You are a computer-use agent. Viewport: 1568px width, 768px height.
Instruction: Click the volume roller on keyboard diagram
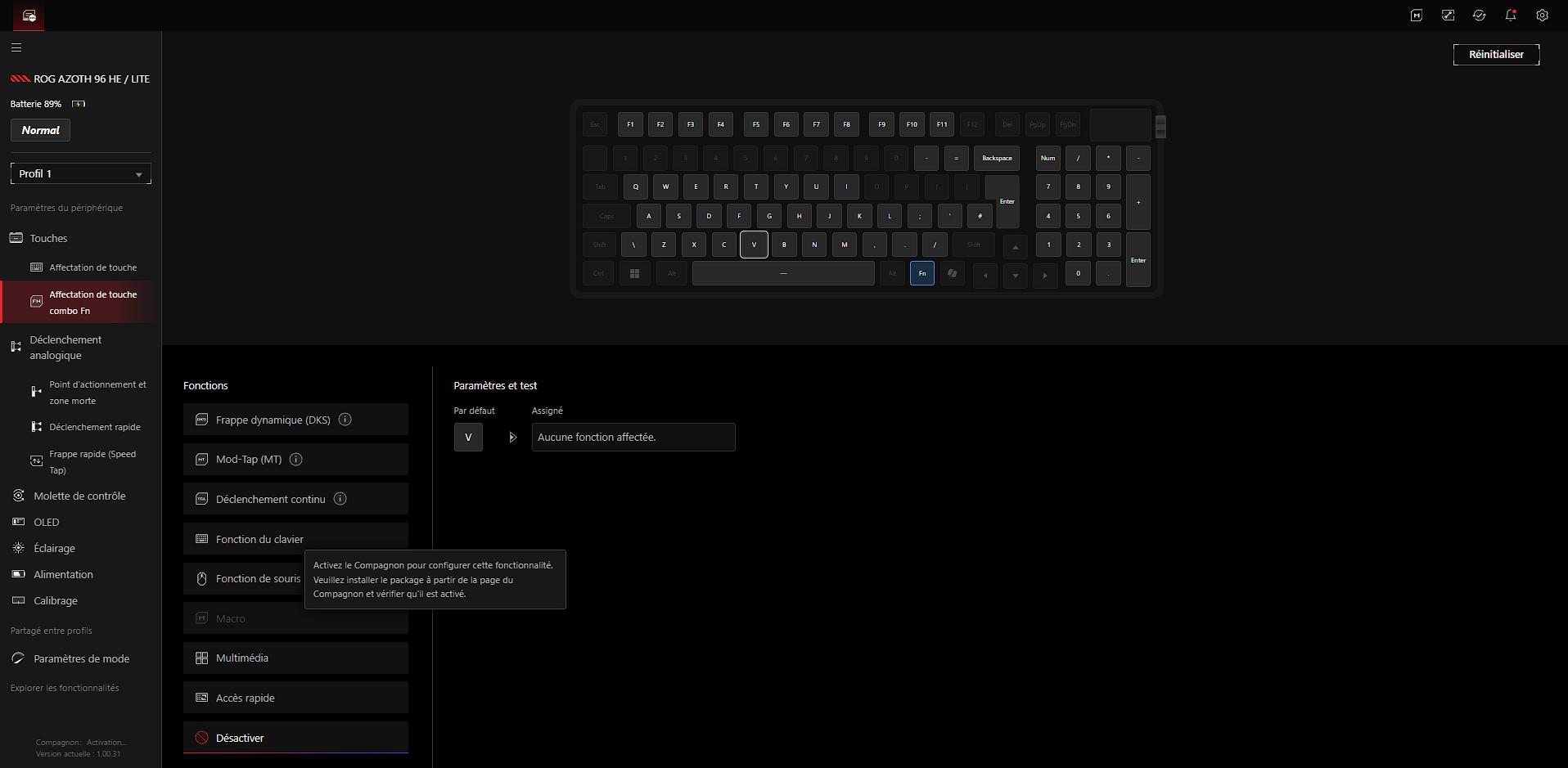click(x=1160, y=127)
